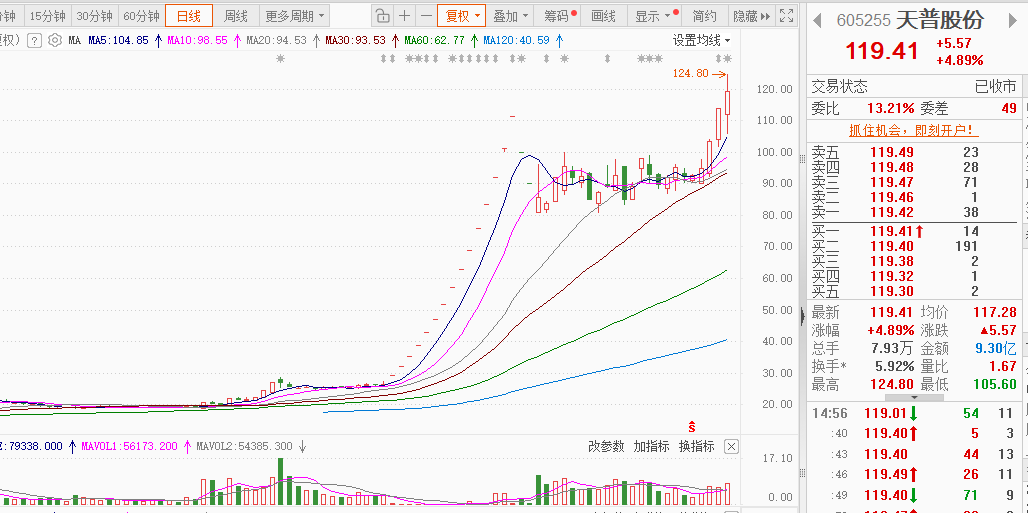Click the 隐藏 hide panel button

point(751,16)
